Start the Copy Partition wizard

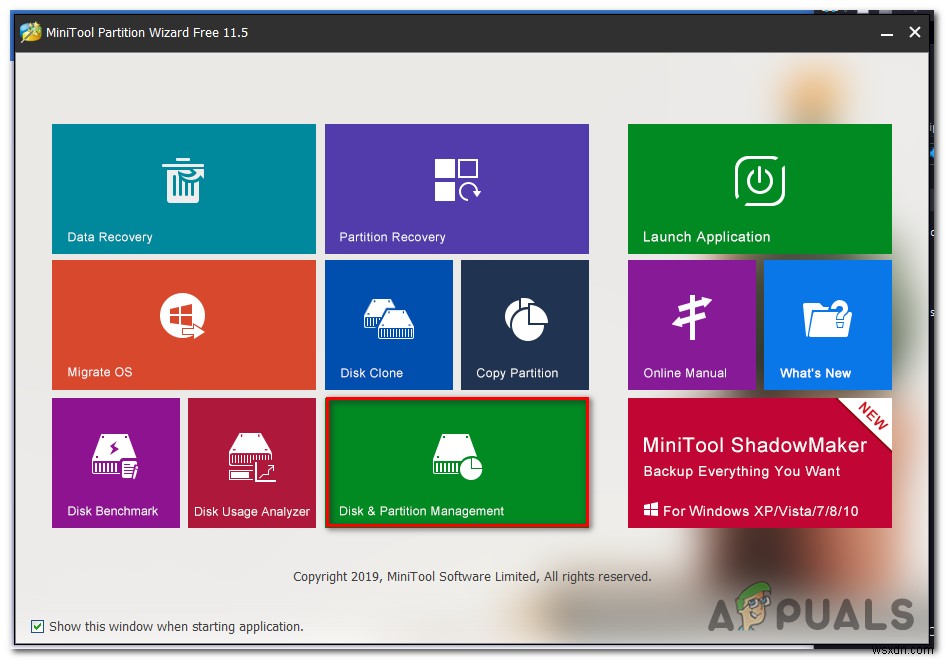tap(524, 324)
